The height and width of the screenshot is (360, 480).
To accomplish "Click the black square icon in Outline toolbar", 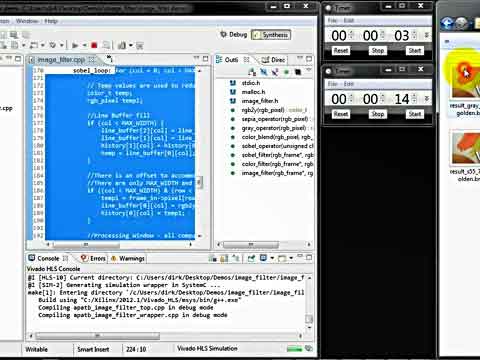I will [298, 72].
